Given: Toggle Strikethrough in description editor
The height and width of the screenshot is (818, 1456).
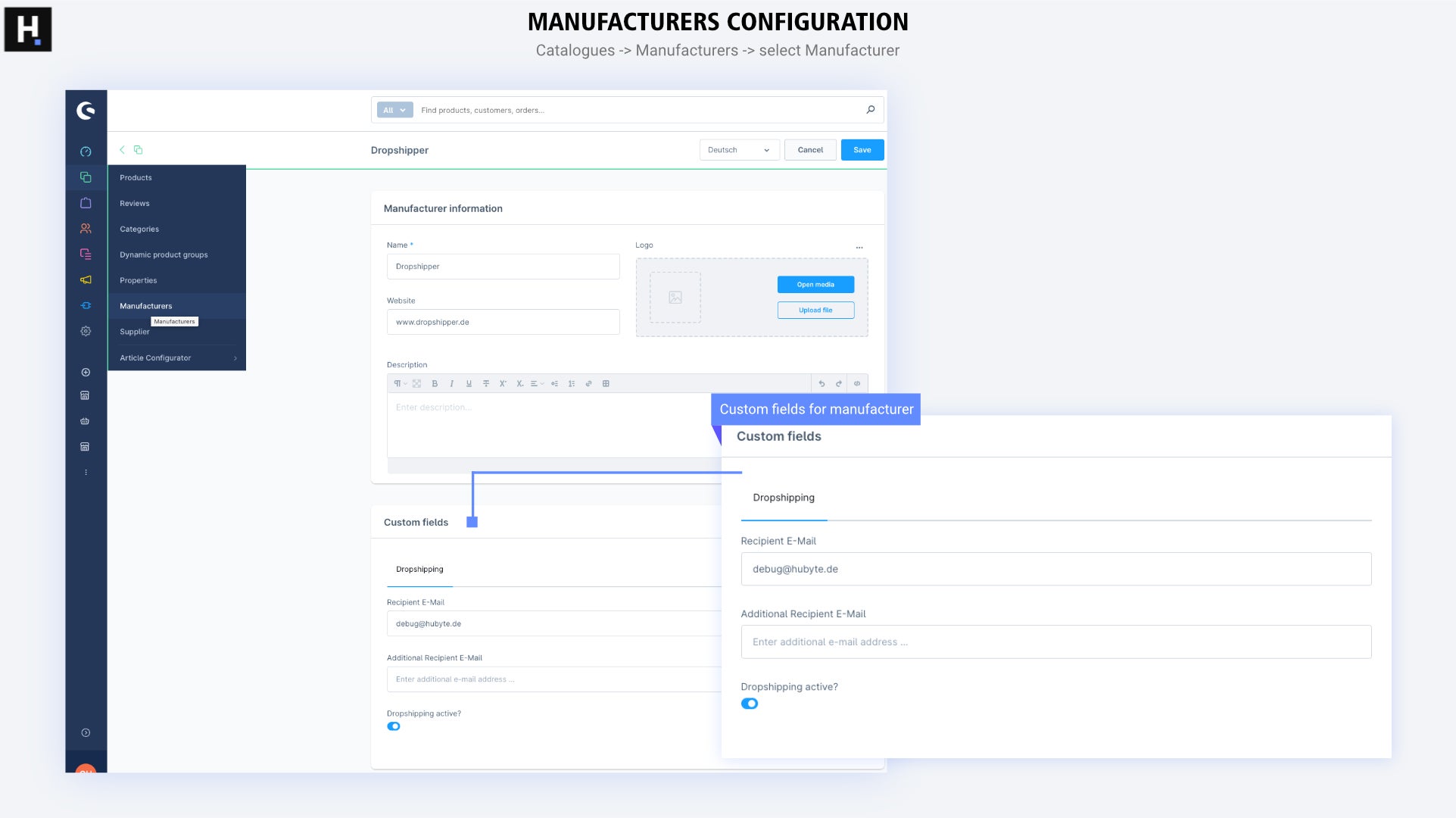Looking at the screenshot, I should click(486, 384).
